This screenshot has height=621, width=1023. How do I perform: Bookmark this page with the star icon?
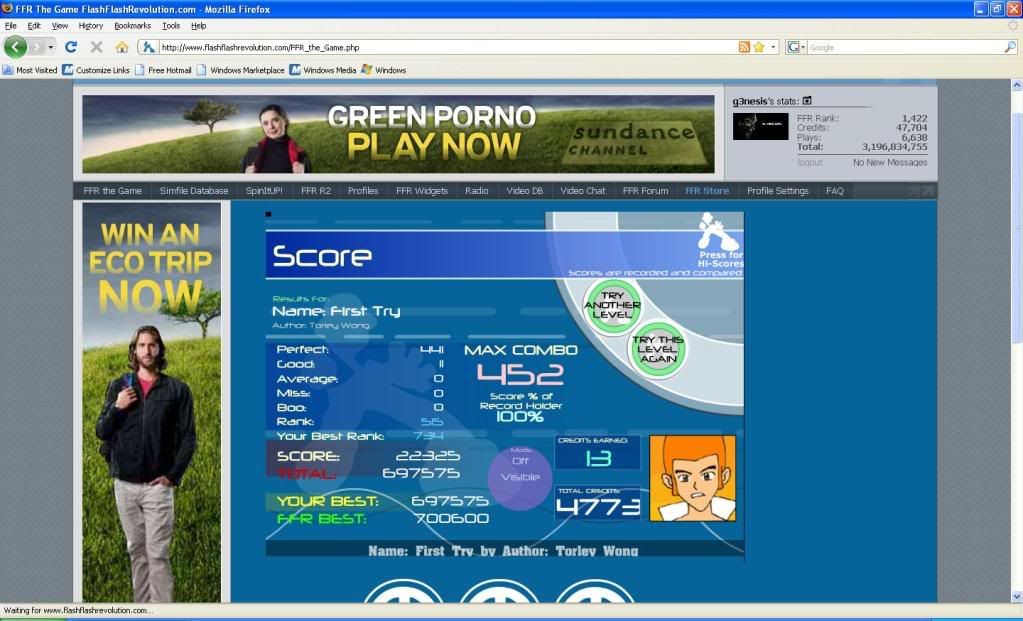click(x=759, y=47)
